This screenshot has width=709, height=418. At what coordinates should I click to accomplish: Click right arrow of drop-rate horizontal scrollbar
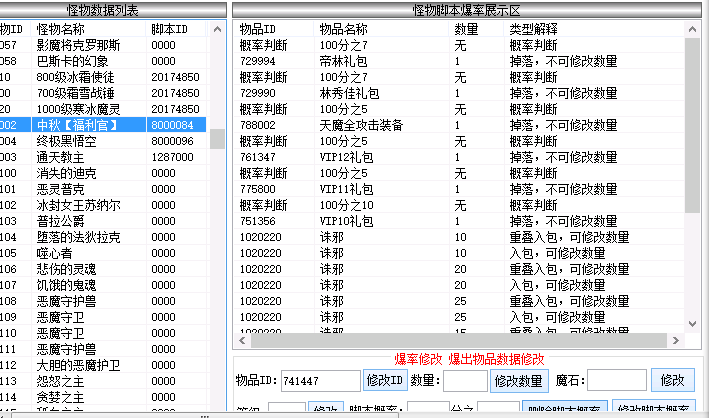(x=676, y=340)
